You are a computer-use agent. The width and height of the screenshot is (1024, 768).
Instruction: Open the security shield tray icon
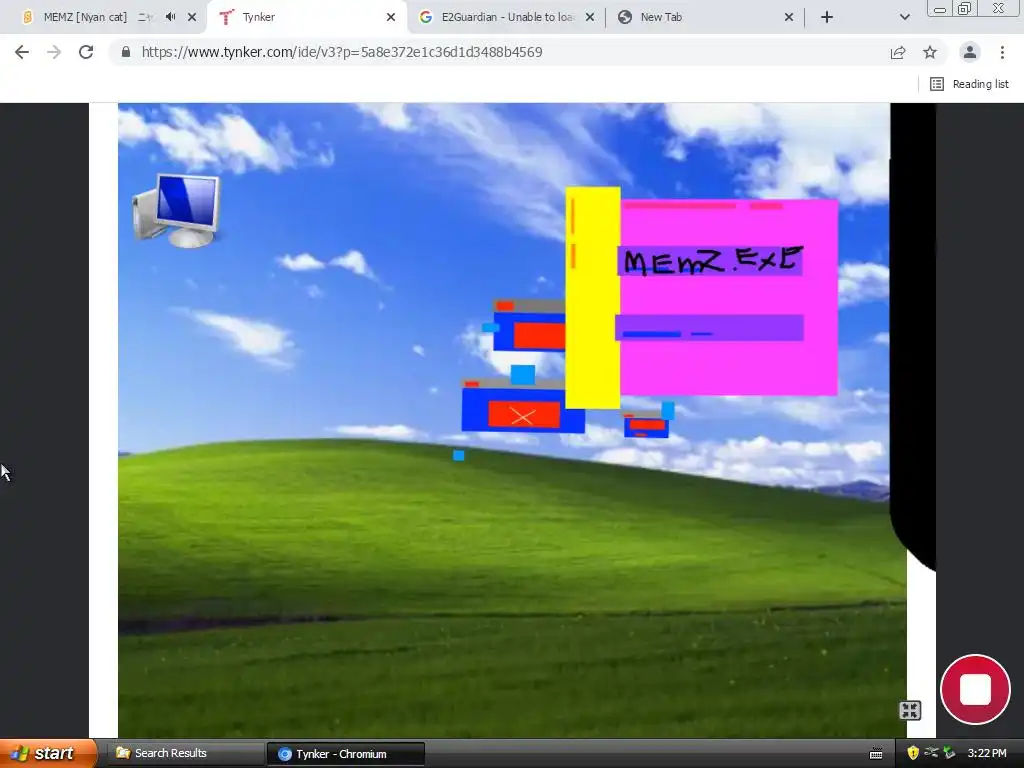[913, 753]
